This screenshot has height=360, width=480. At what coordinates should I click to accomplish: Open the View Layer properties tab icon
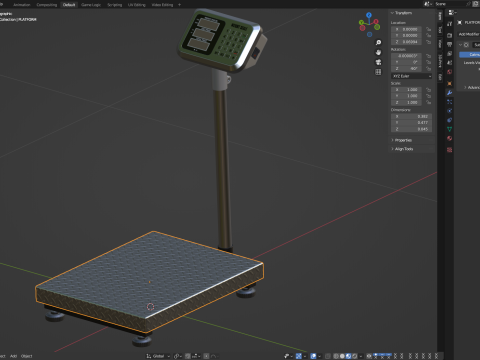tap(450, 54)
